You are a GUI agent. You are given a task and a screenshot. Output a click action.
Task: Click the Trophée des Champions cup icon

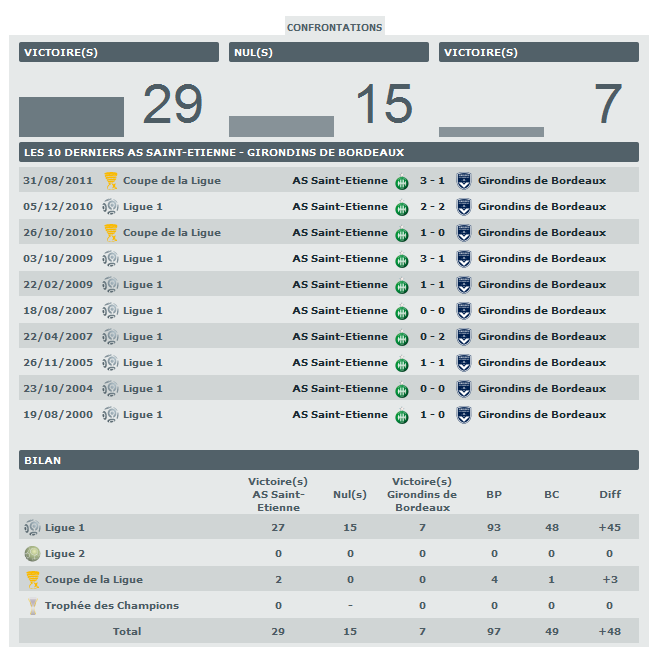click(x=33, y=605)
